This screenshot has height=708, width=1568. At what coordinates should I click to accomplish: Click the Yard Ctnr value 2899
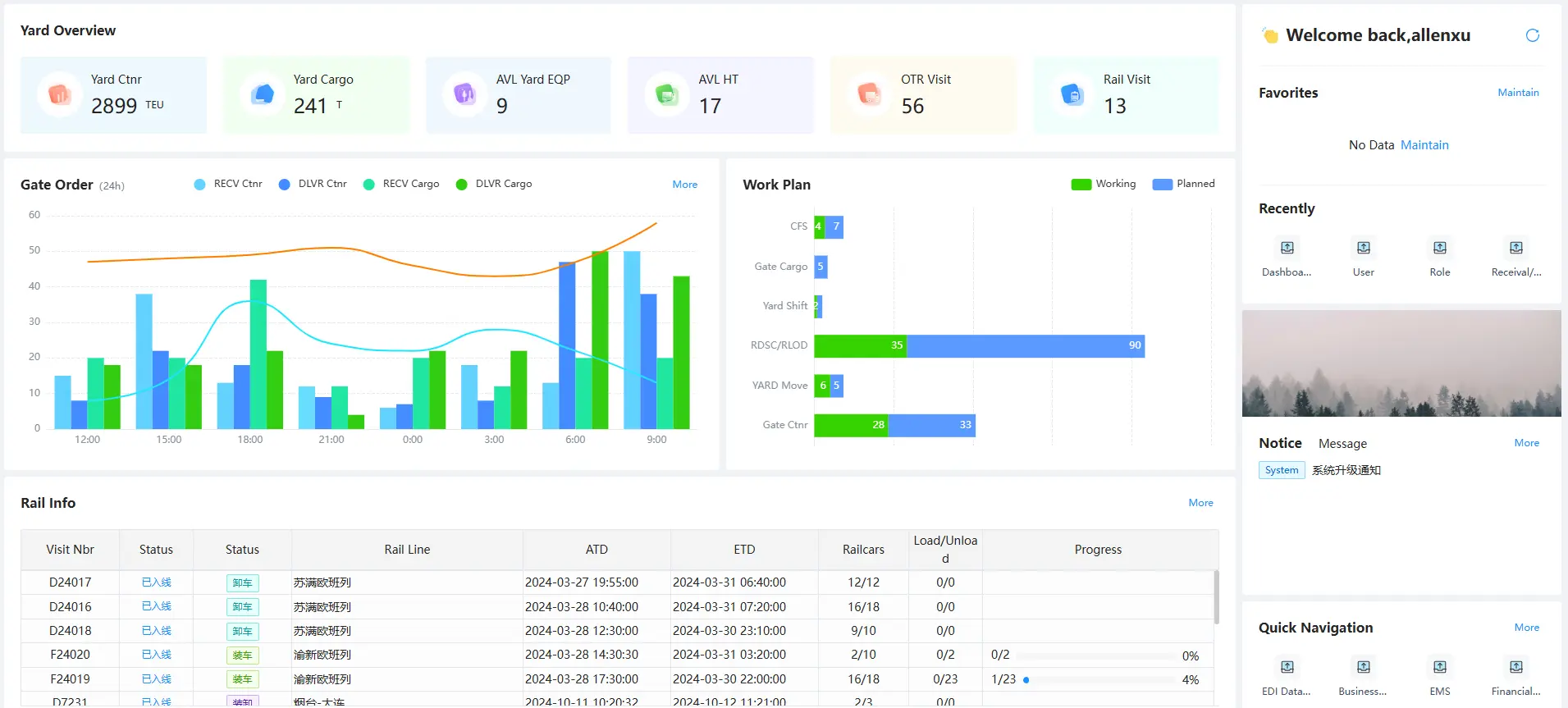point(114,106)
